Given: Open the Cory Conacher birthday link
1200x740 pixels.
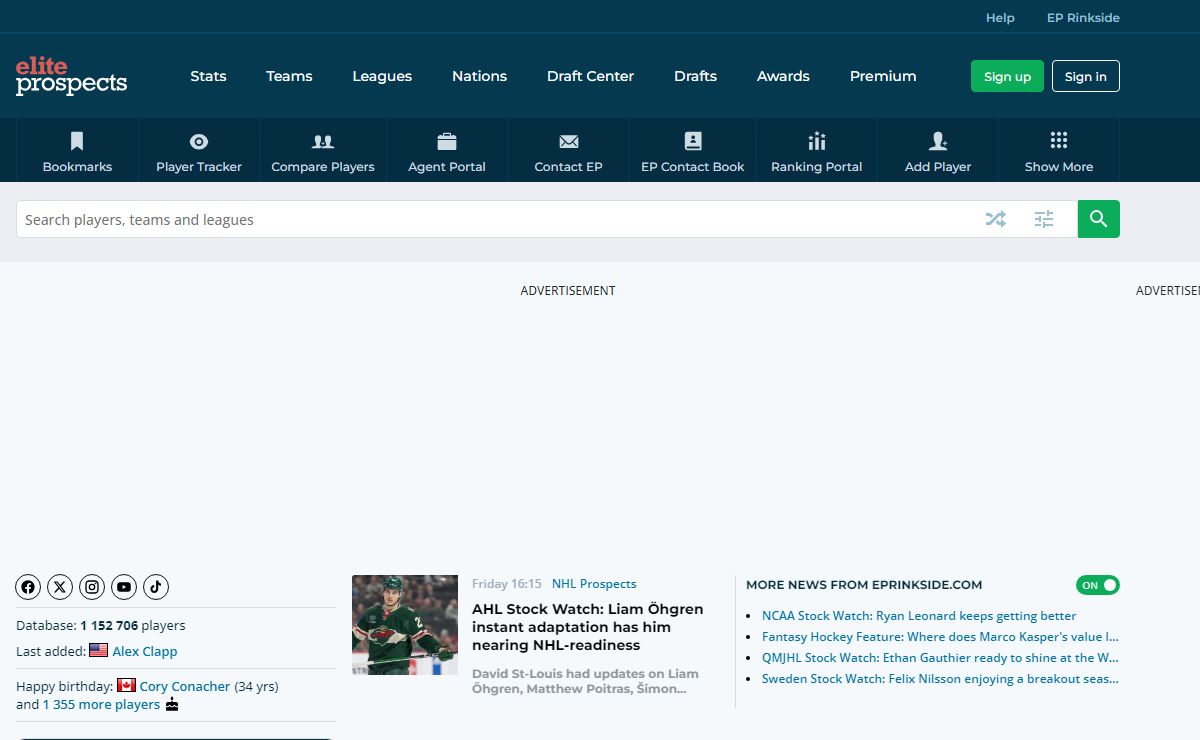Looking at the screenshot, I should 185,686.
